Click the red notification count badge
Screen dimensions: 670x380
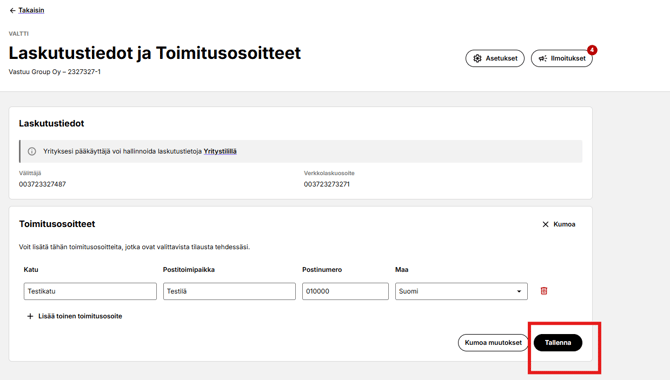(592, 50)
